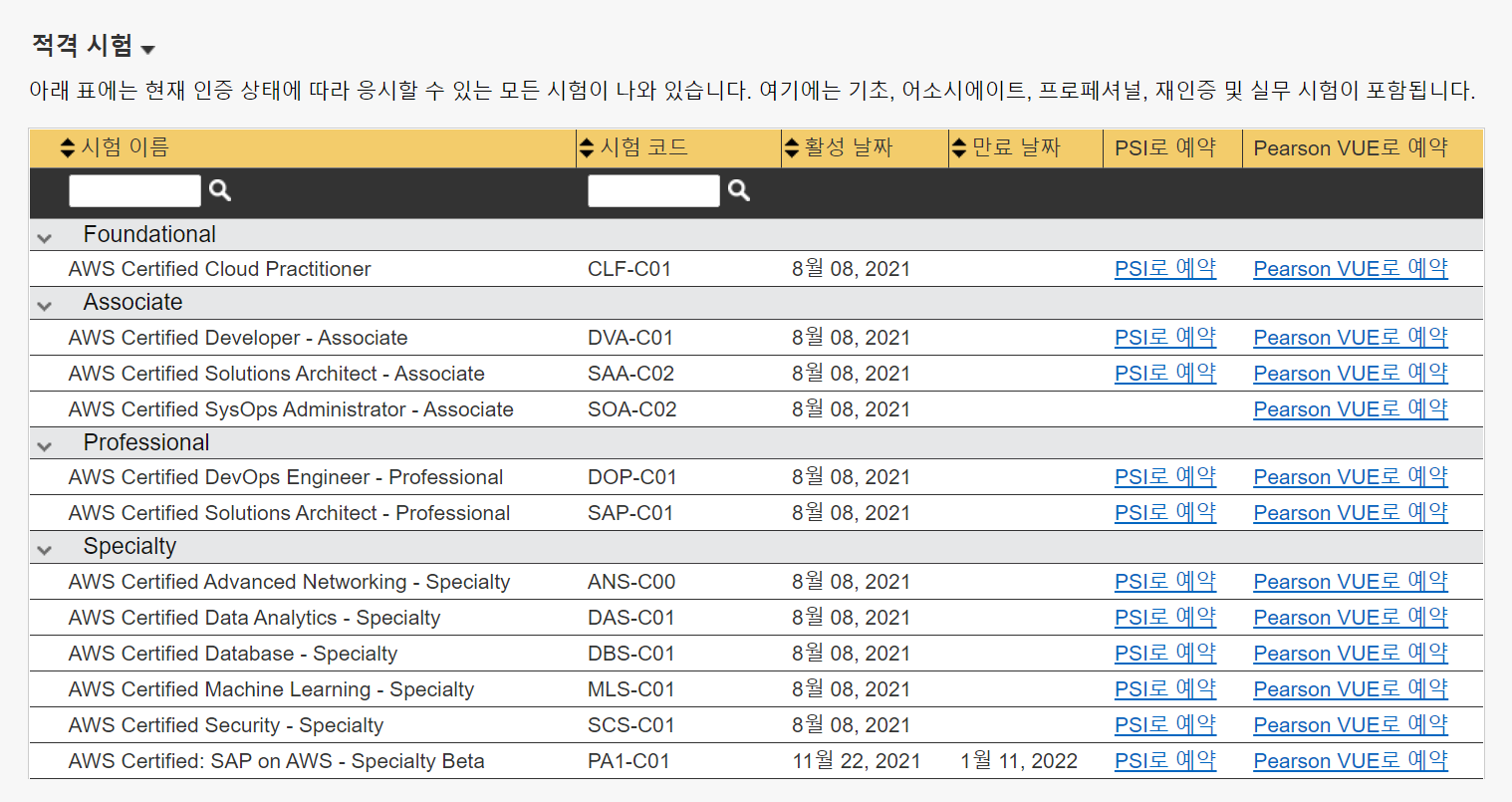The image size is (1512, 802).
Task: Select exam code CLF-C01
Action: (630, 269)
